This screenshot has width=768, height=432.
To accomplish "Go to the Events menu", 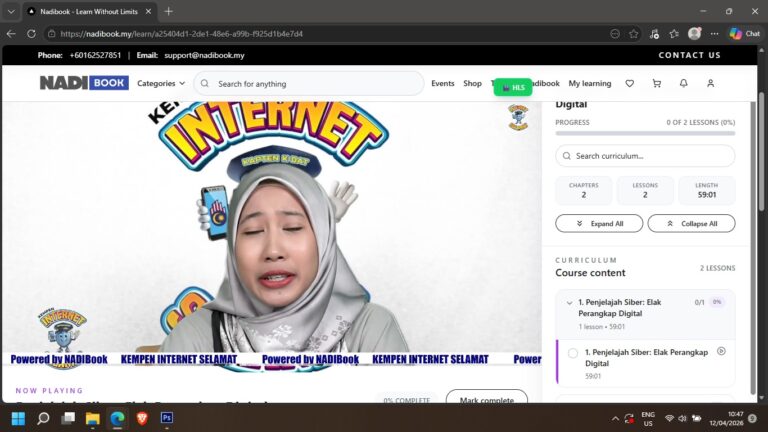I will click(442, 83).
